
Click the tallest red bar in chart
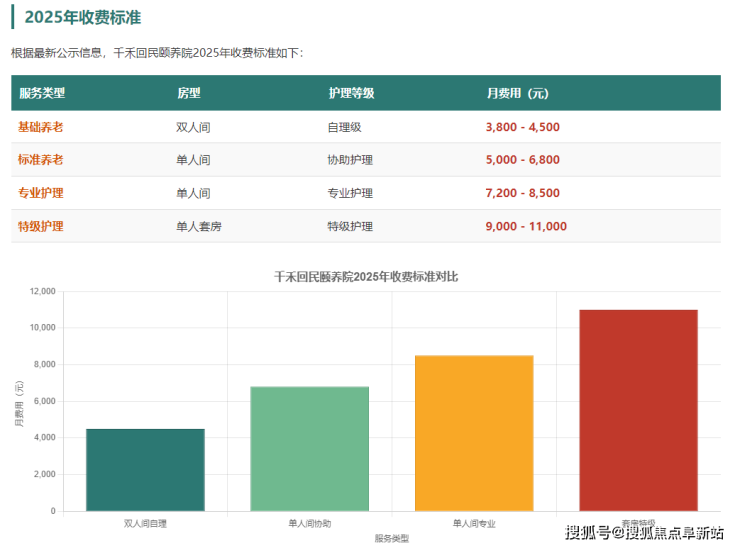coord(638,410)
